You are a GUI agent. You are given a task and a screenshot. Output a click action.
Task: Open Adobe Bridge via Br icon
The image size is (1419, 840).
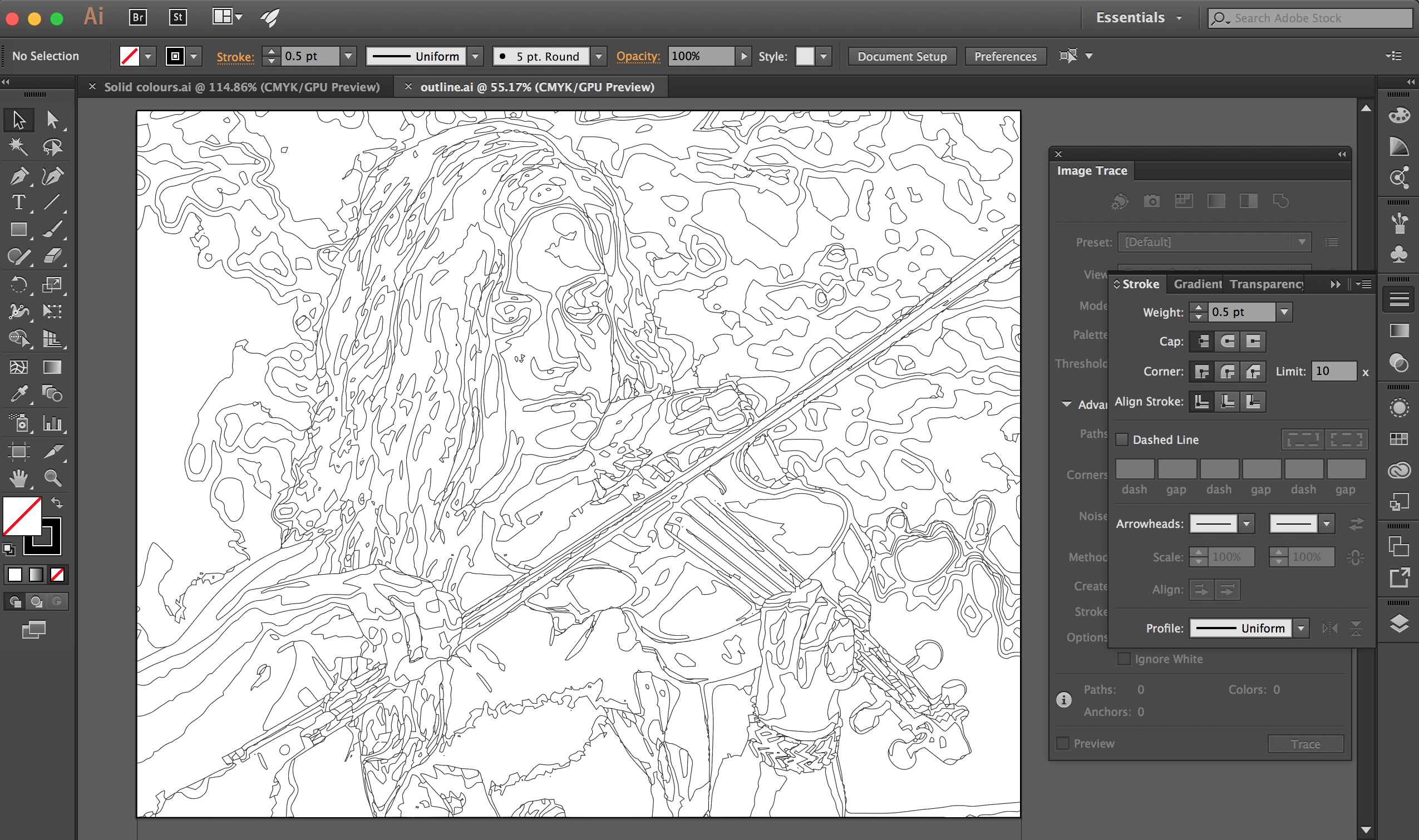point(137,18)
